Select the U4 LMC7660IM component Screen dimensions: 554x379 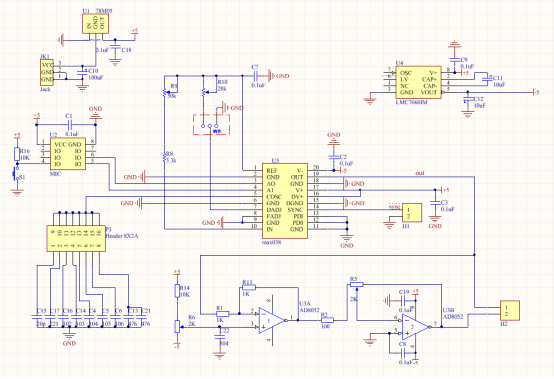click(420, 82)
